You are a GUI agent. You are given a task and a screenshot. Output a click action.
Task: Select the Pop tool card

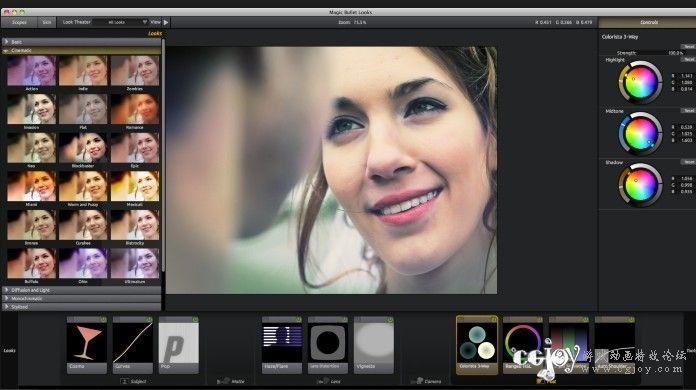(178, 345)
